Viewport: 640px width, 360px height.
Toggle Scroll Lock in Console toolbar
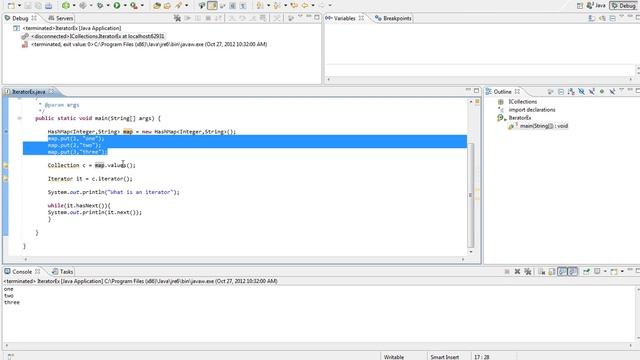(552, 271)
